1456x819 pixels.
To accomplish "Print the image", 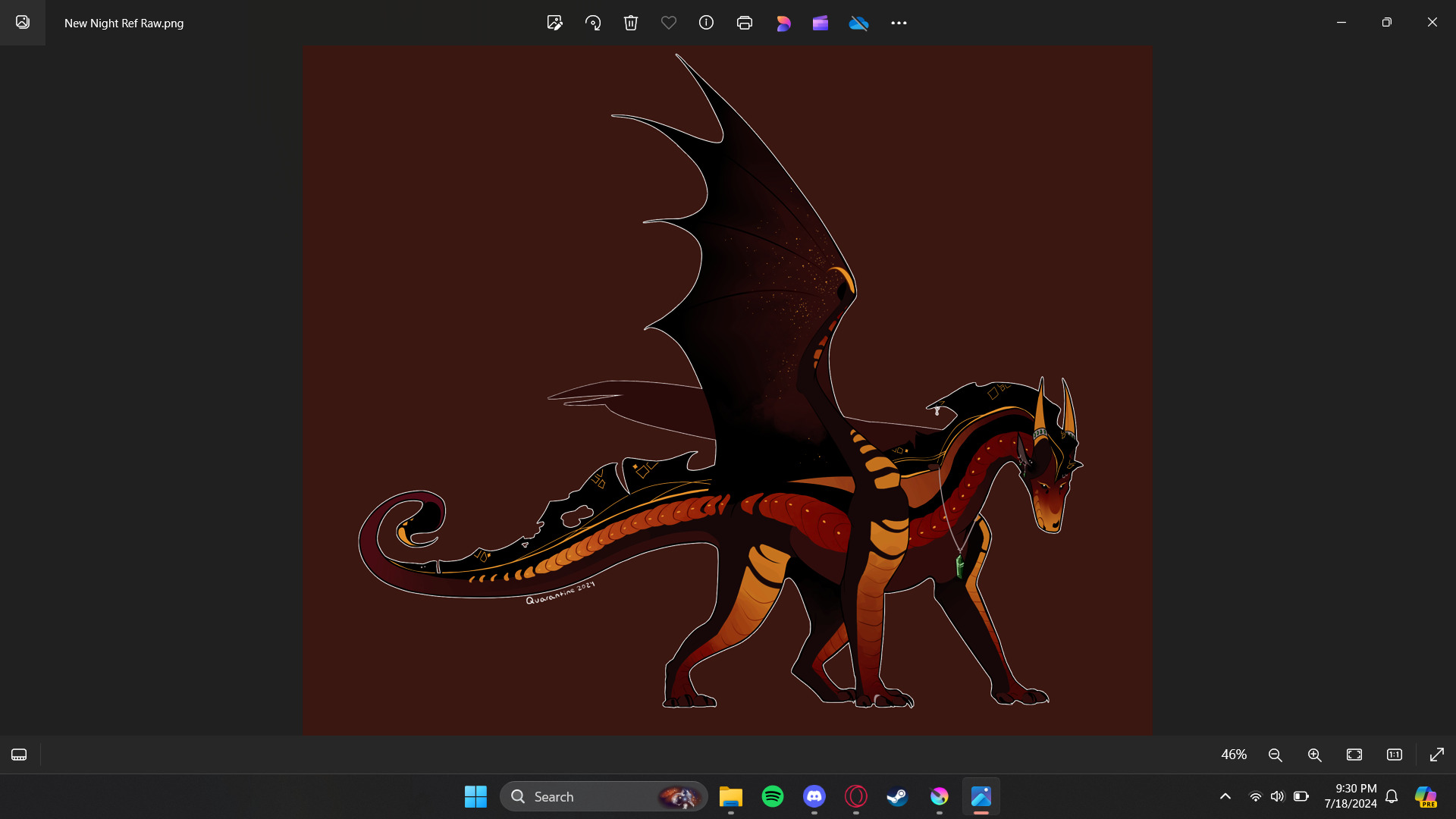I will [x=745, y=23].
